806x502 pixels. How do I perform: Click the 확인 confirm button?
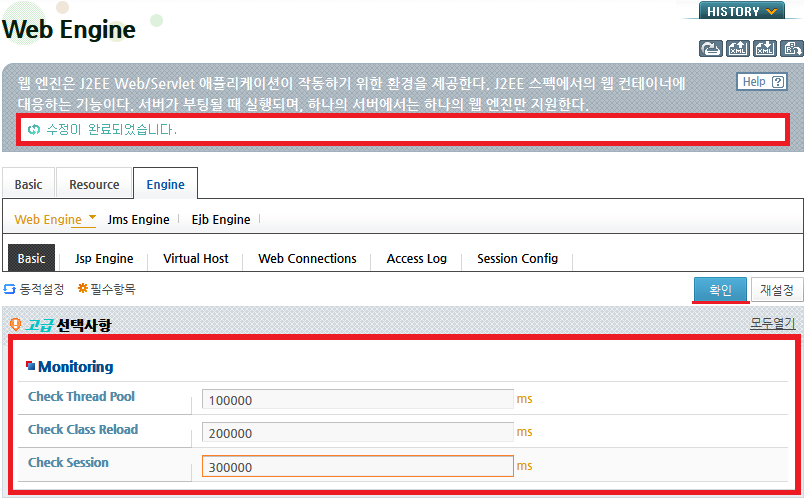coord(720,290)
